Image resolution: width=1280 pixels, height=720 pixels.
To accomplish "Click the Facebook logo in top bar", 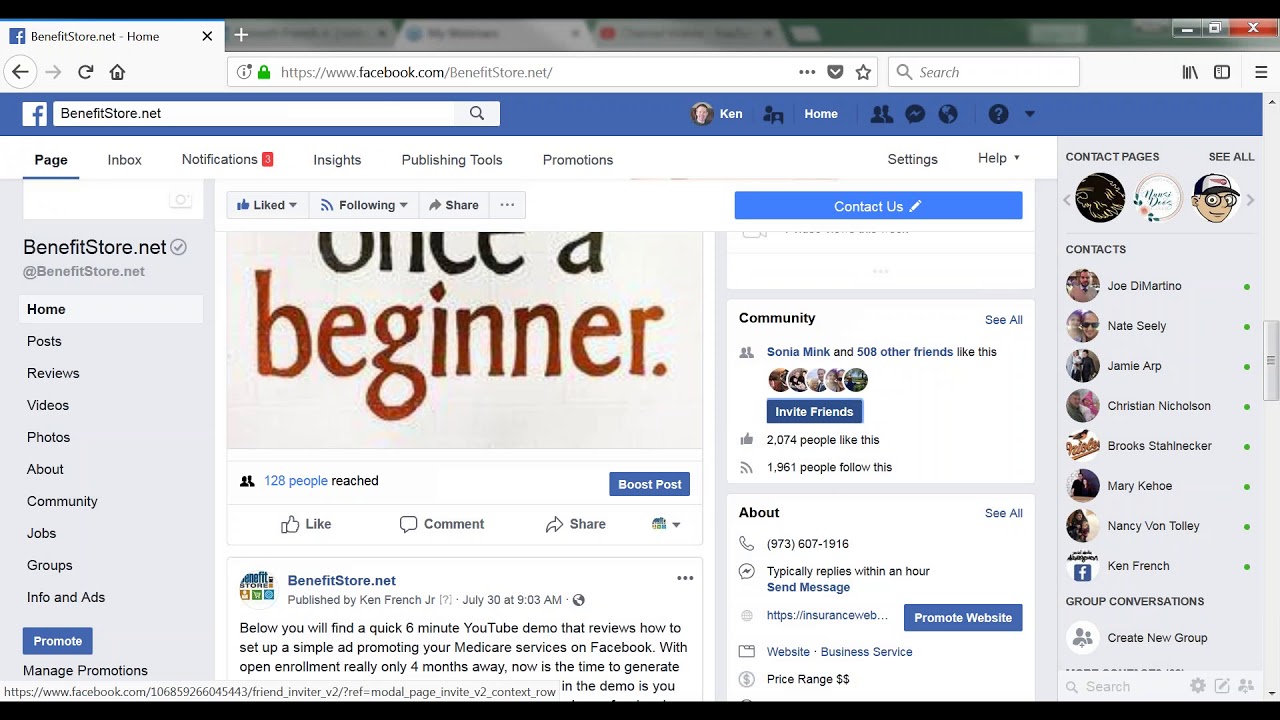I will (x=33, y=113).
